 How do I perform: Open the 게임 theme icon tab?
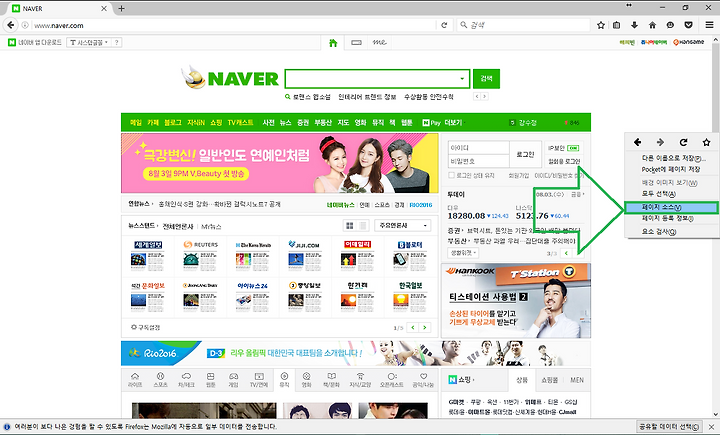tap(233, 380)
